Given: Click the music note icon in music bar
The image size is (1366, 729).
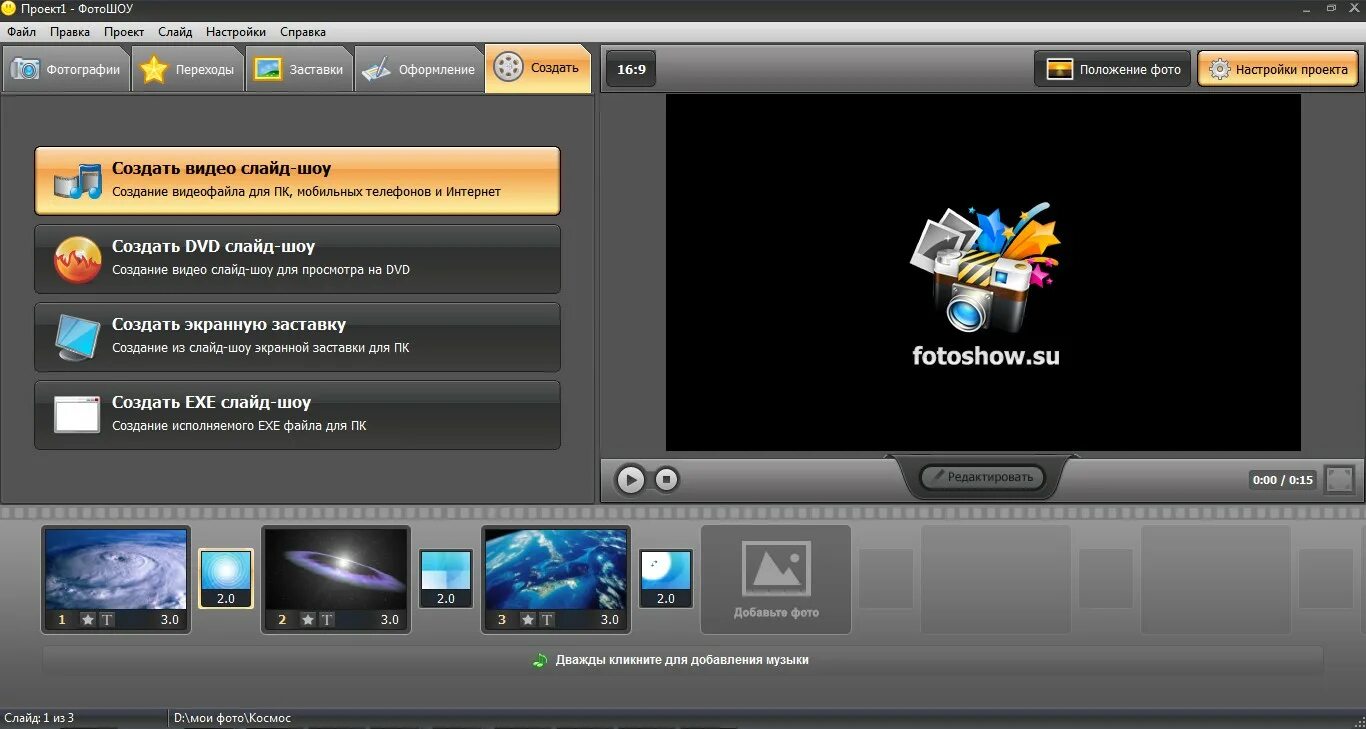Looking at the screenshot, I should point(540,660).
